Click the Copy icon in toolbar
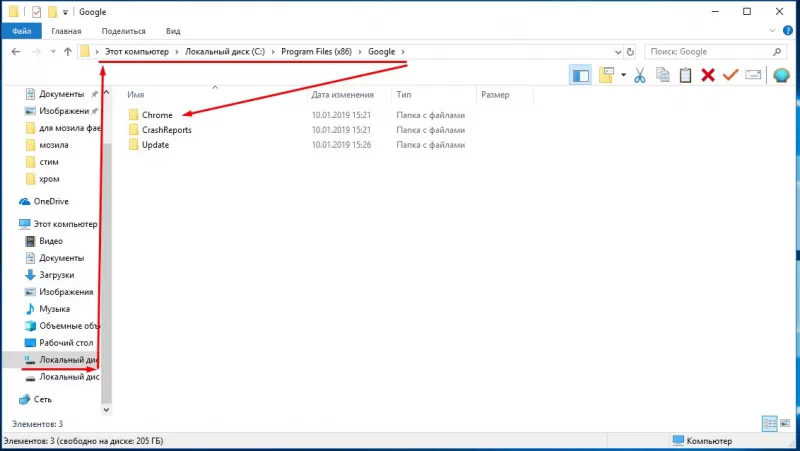 pos(663,75)
